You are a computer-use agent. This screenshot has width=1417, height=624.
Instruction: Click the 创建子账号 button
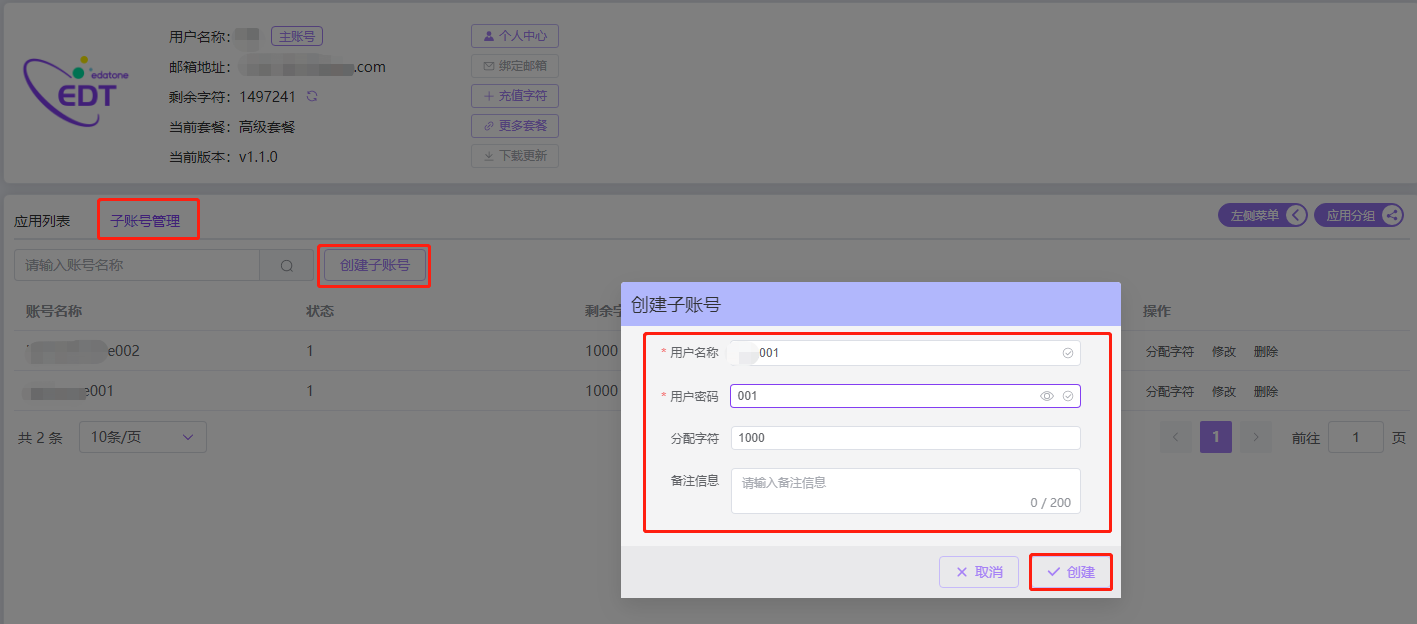[x=374, y=266]
